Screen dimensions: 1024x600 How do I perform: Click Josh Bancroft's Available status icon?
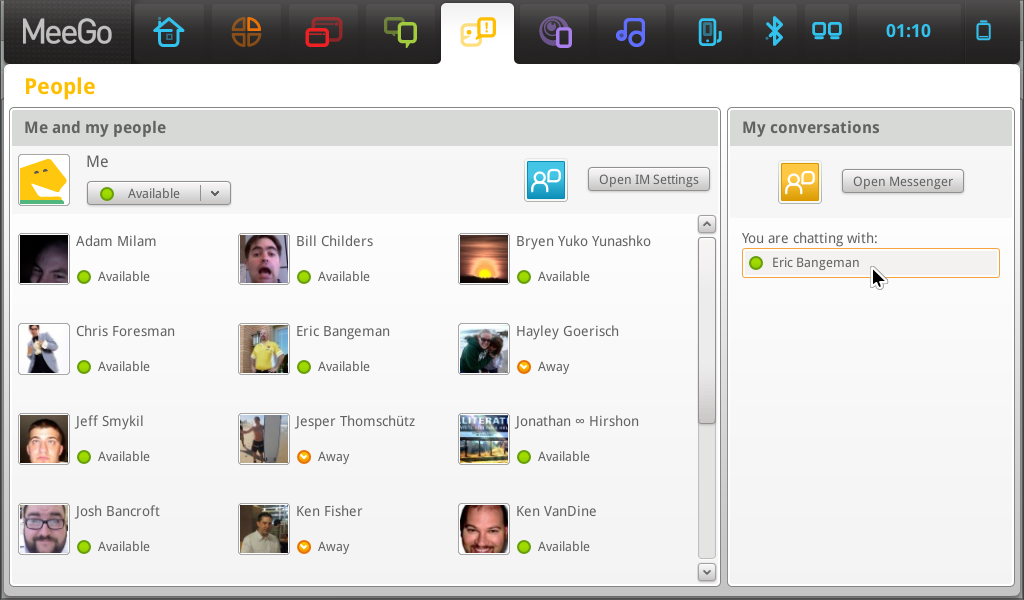click(x=84, y=547)
